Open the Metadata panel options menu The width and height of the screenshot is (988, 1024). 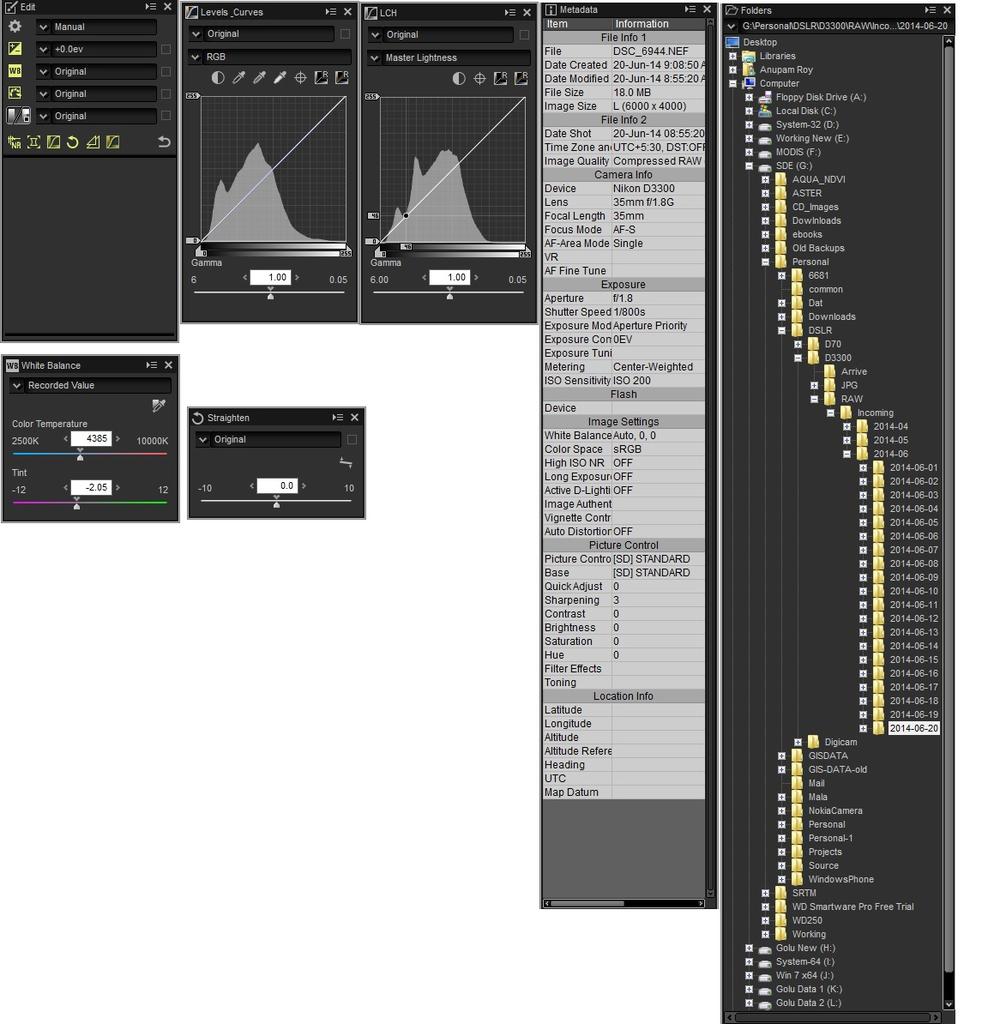tap(689, 10)
